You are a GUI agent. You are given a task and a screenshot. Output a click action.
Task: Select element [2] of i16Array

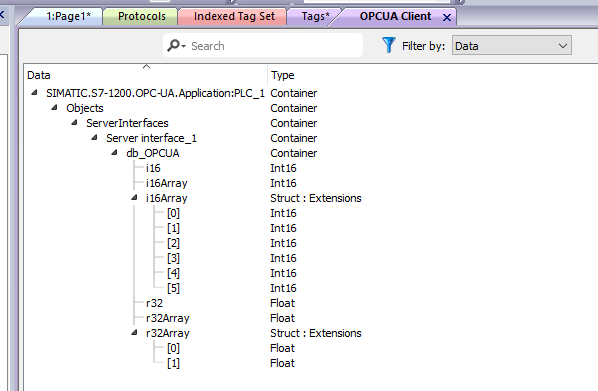pos(173,243)
